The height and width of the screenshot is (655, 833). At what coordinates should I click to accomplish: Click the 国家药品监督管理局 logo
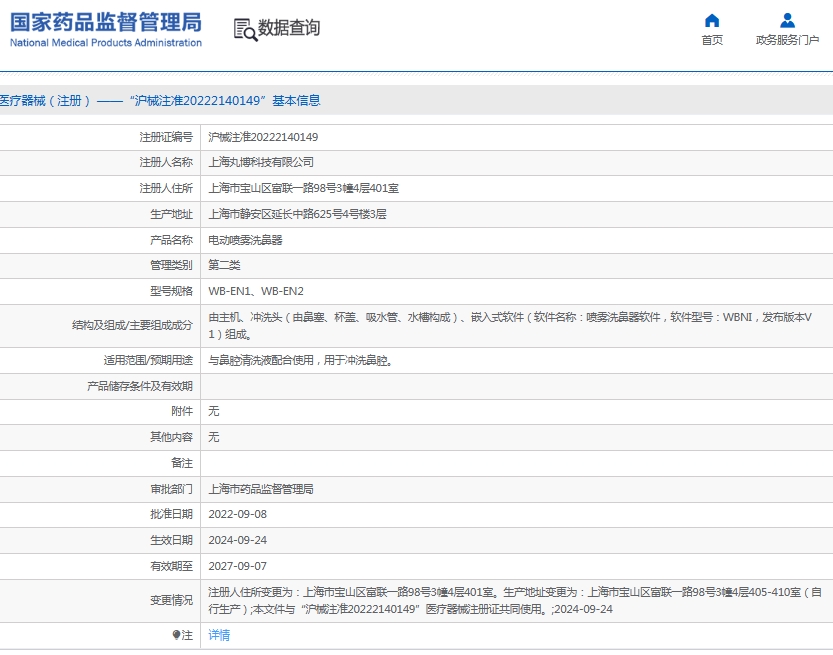point(106,23)
